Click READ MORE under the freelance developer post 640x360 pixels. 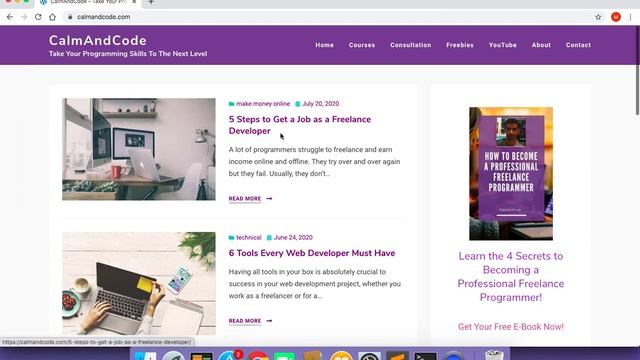pyautogui.click(x=244, y=199)
